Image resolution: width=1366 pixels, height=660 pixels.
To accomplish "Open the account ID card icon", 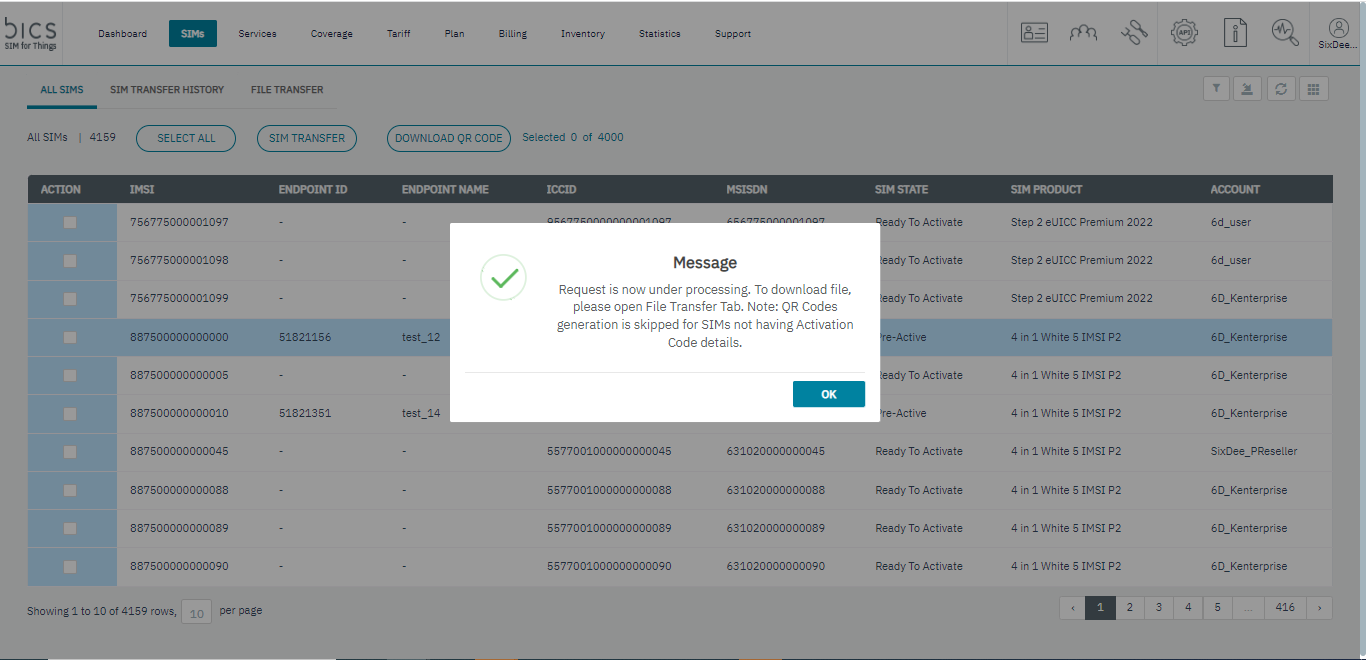I will [x=1034, y=32].
